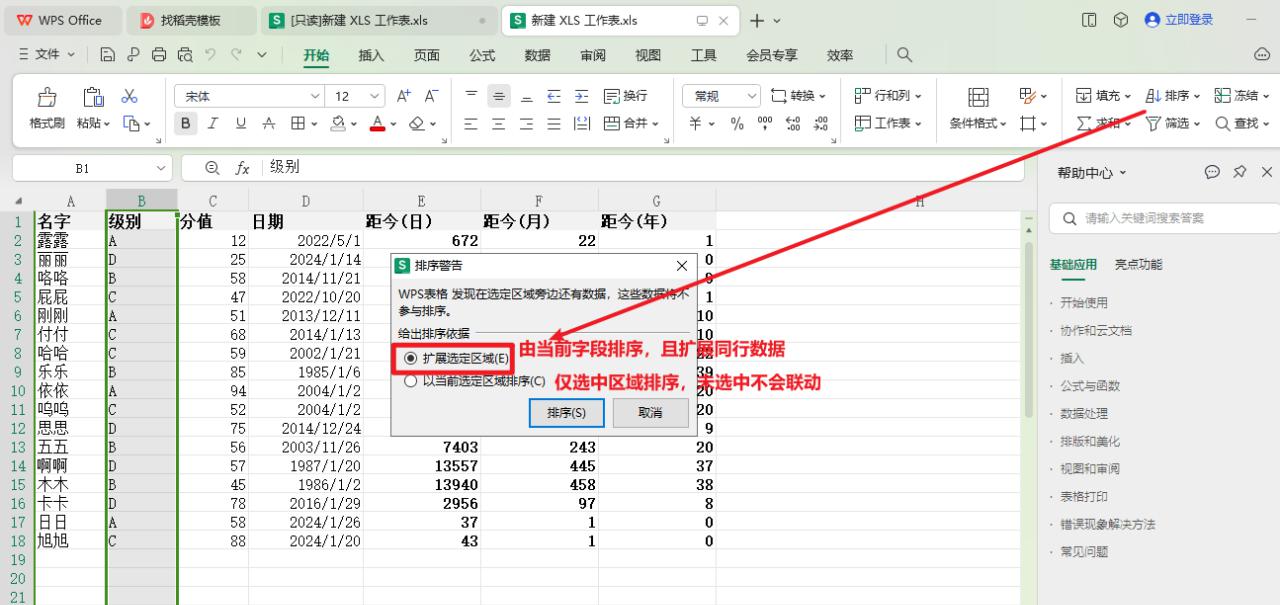Expand the 填充 fill dropdown

pos(1128,96)
